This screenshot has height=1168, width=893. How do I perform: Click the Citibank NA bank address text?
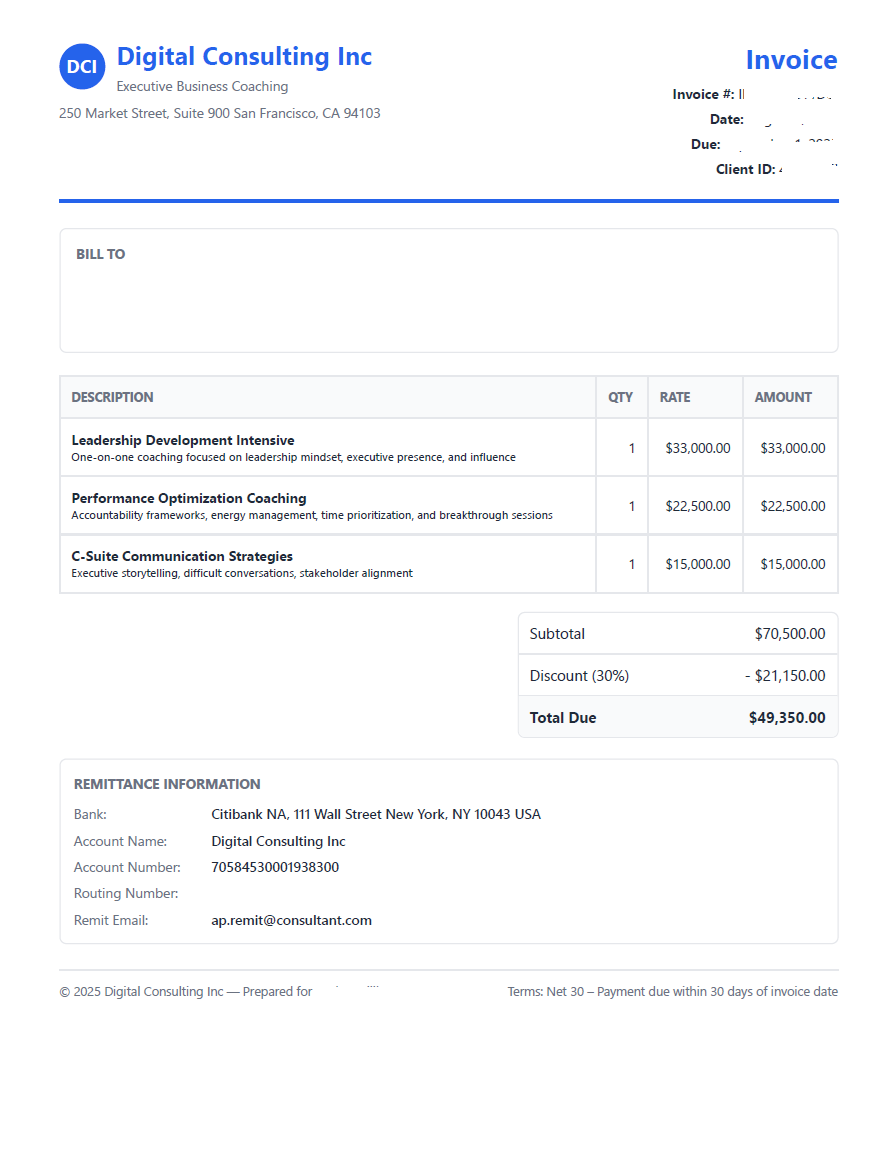(x=376, y=815)
